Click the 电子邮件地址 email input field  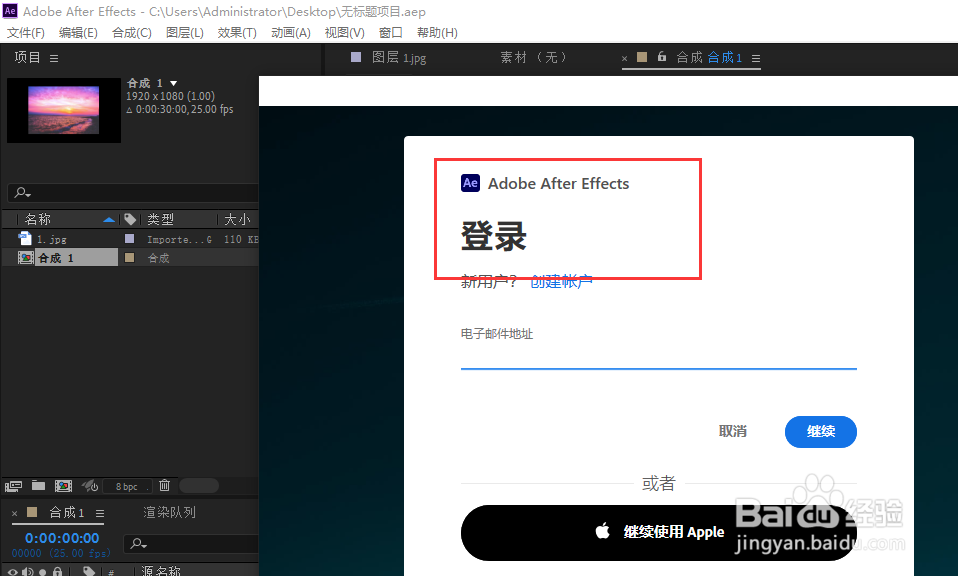coord(659,356)
